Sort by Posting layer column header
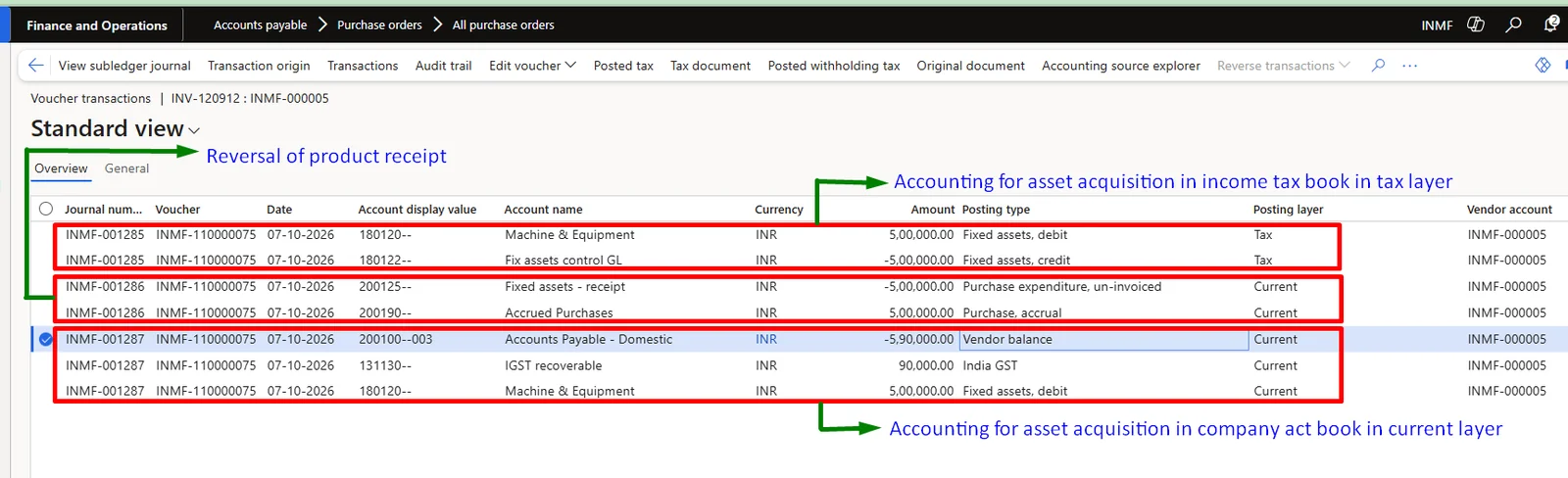Viewport: 1568px width, 478px height. tap(1288, 209)
